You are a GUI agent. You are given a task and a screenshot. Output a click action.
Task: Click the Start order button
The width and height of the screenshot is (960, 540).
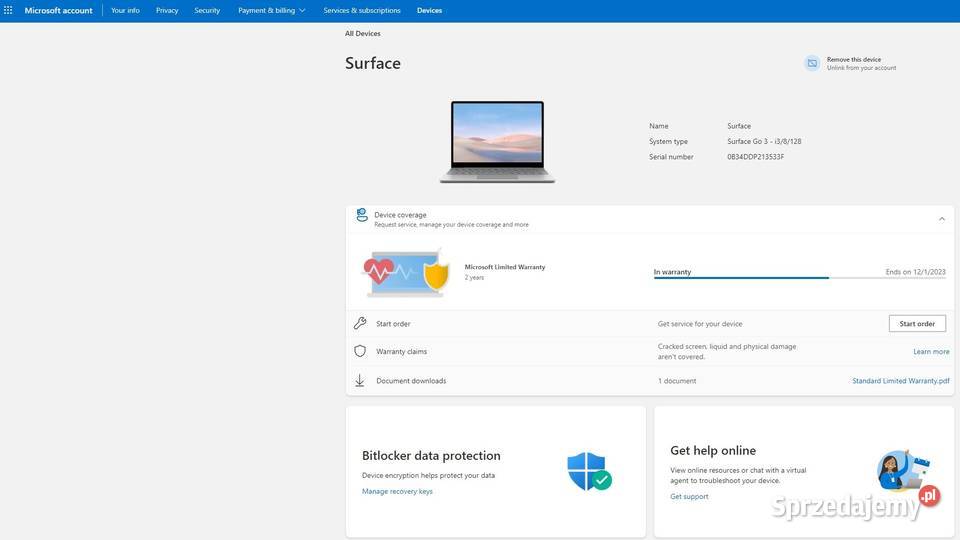[x=917, y=323]
